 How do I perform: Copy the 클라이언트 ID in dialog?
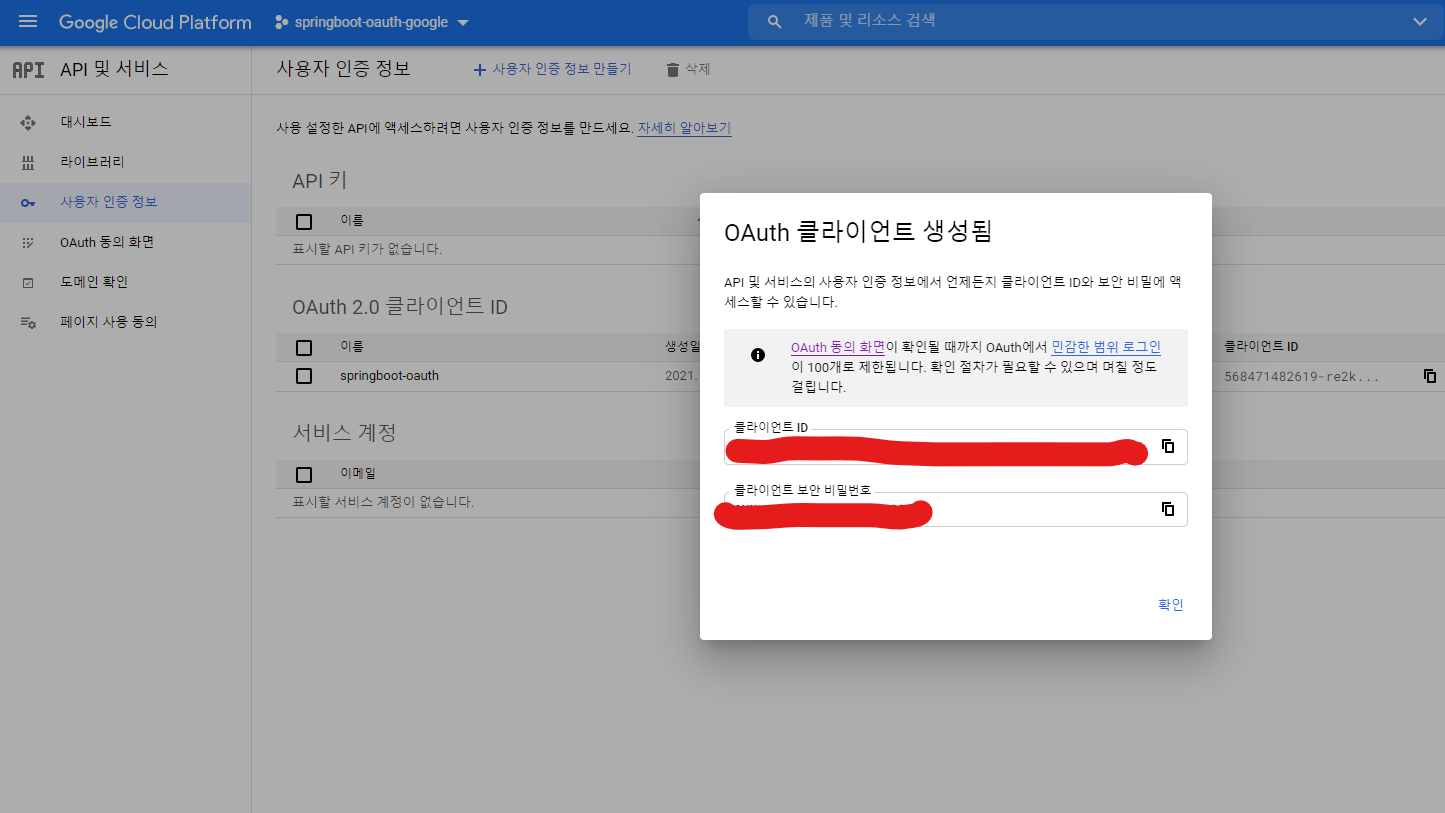click(1167, 446)
